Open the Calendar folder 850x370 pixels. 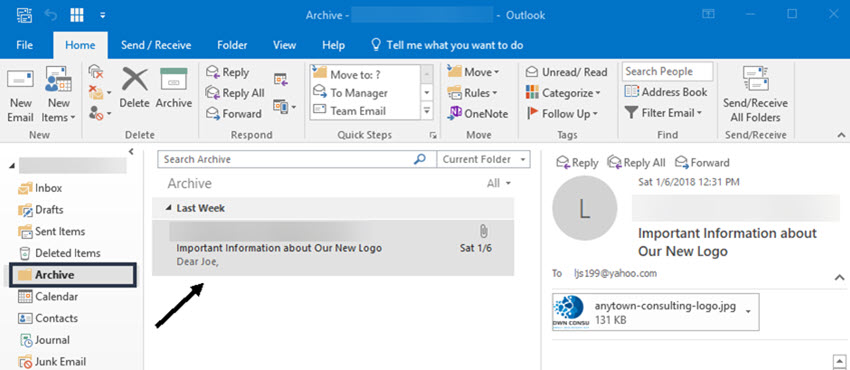(48, 296)
